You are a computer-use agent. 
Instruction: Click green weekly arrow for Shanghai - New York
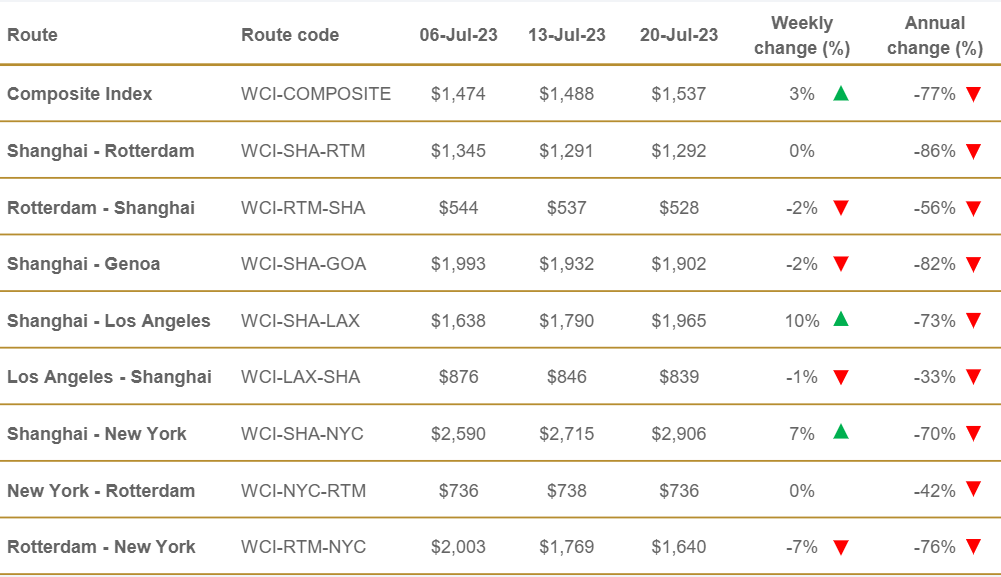coord(841,433)
